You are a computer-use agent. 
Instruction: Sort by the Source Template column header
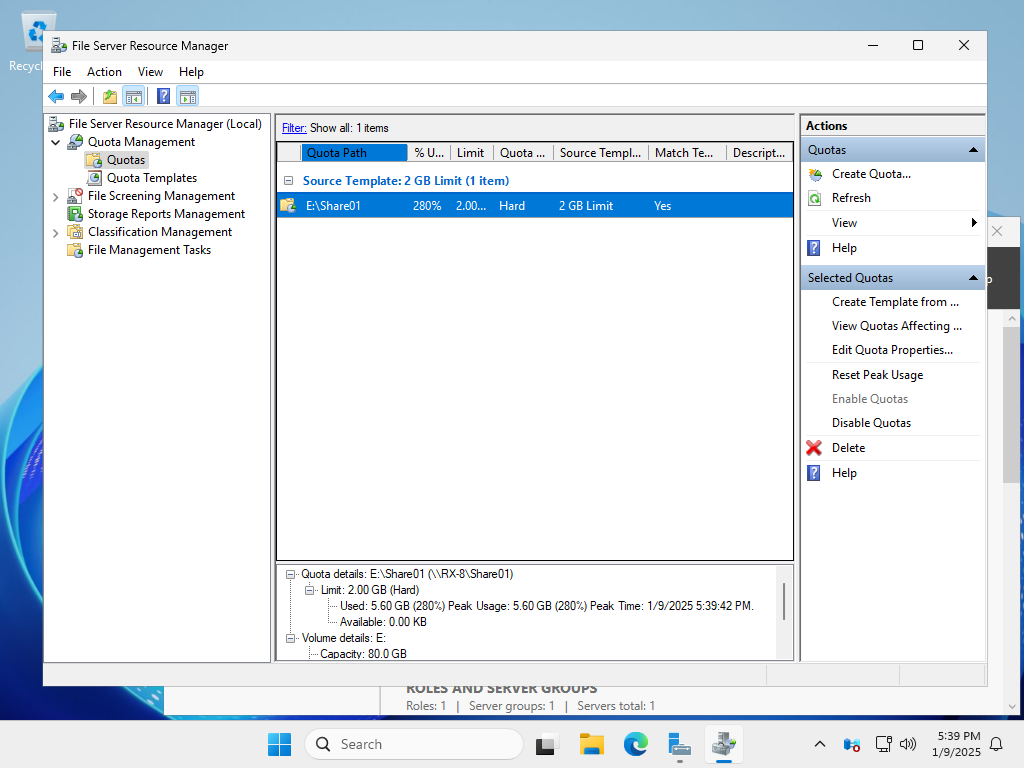click(x=600, y=153)
